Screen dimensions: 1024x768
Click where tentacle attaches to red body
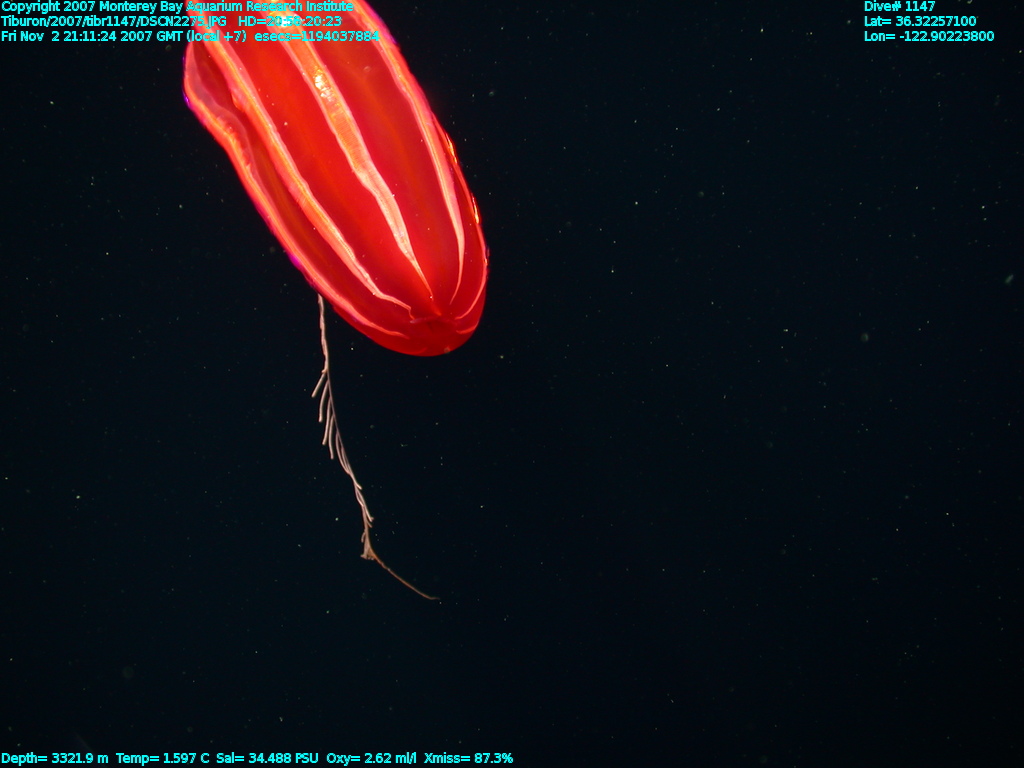click(x=320, y=298)
